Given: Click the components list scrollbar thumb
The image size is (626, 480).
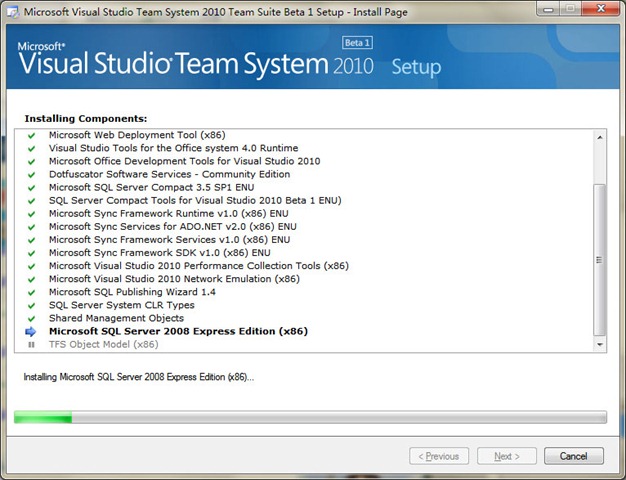Looking at the screenshot, I should point(600,260).
